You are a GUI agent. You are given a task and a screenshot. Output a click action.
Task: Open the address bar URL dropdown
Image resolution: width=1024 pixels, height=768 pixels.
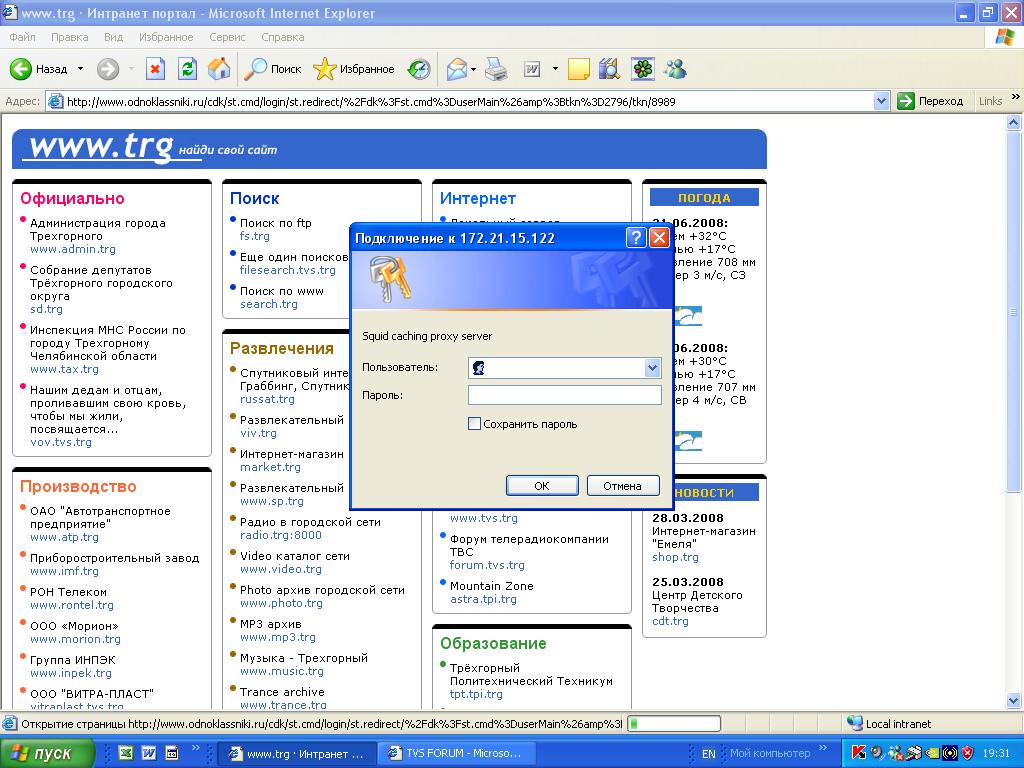click(881, 101)
